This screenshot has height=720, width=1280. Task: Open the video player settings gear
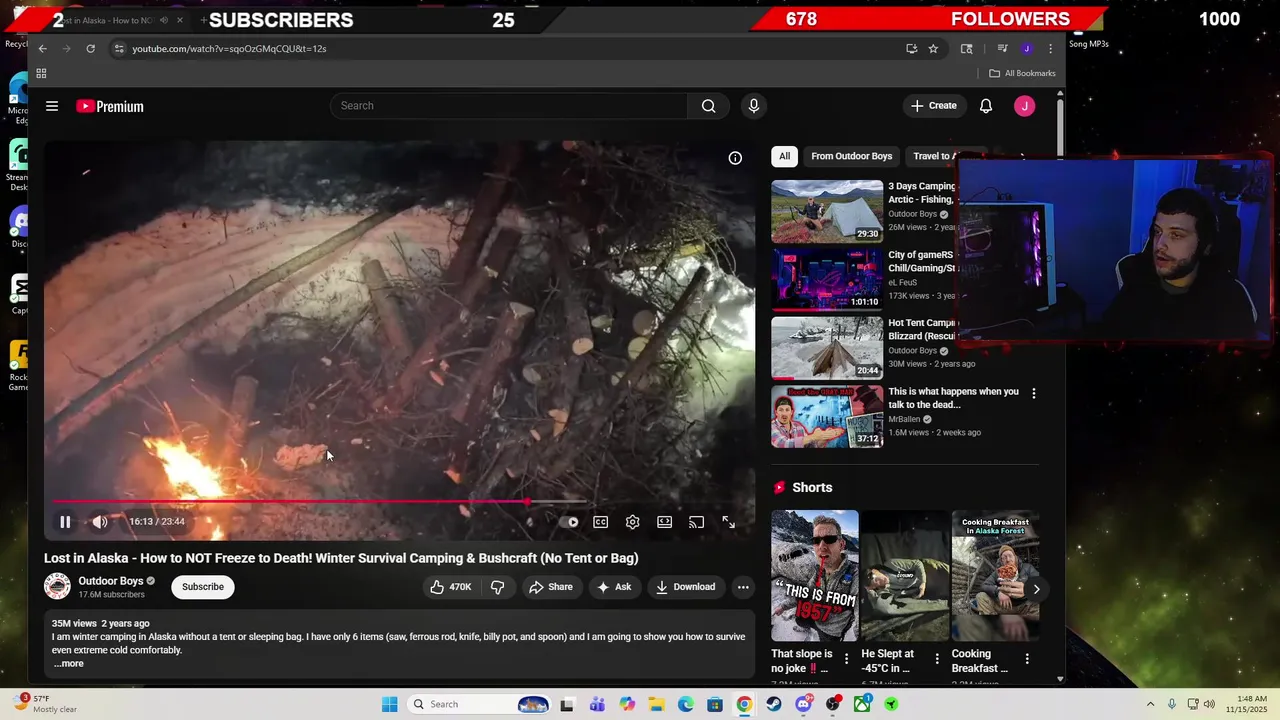coord(633,522)
